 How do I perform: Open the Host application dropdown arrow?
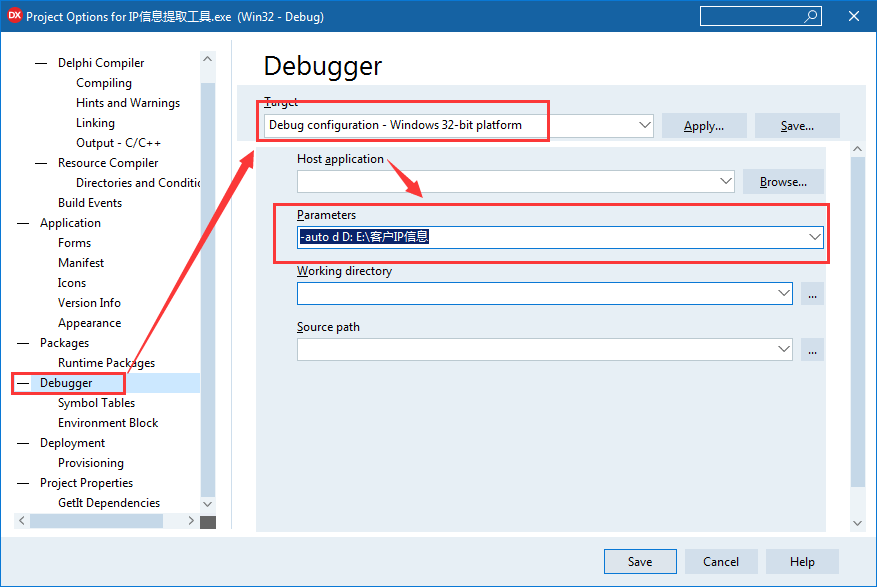pyautogui.click(x=725, y=182)
